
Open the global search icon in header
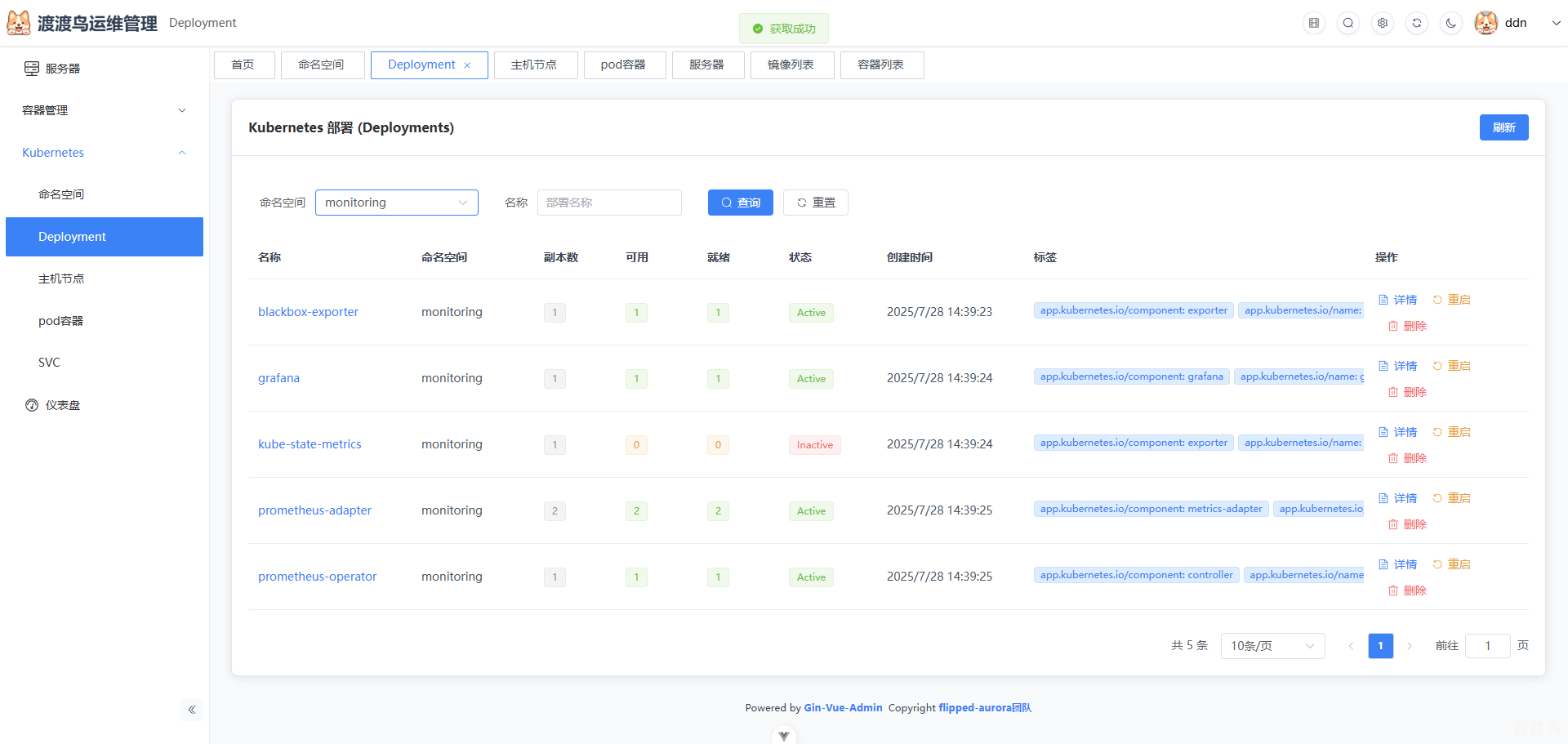(x=1347, y=23)
